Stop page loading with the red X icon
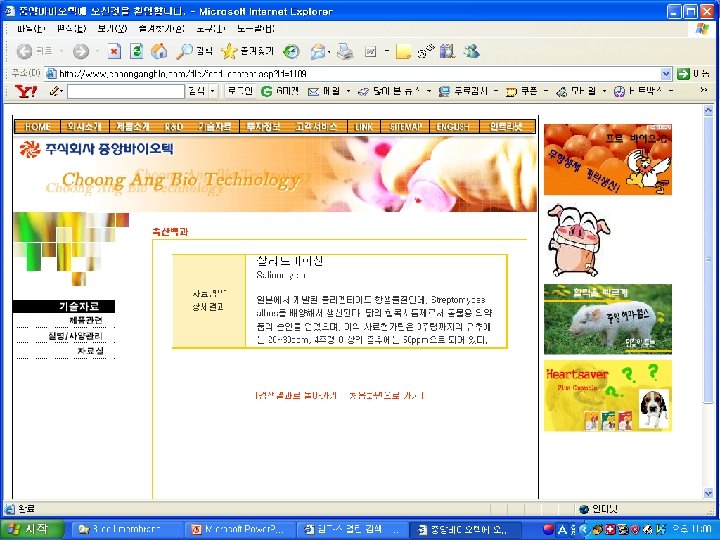The height and width of the screenshot is (540, 720). [x=114, y=51]
